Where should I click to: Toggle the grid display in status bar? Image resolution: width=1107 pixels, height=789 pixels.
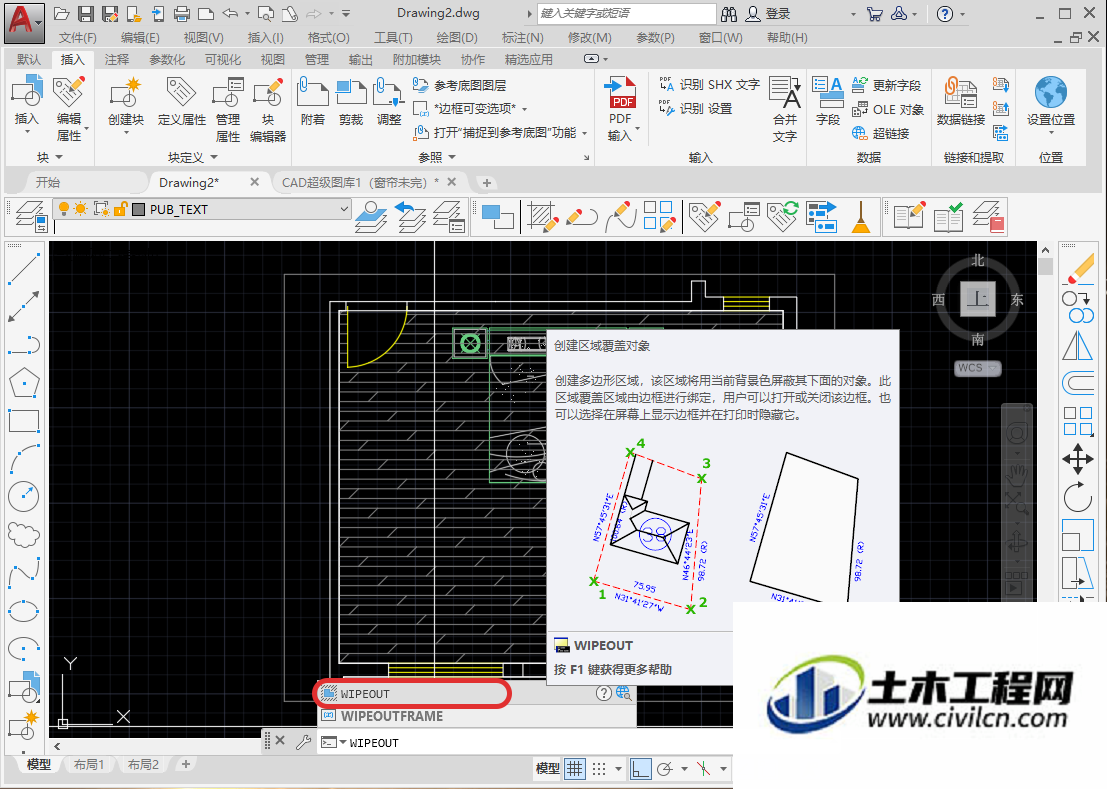pyautogui.click(x=575, y=769)
